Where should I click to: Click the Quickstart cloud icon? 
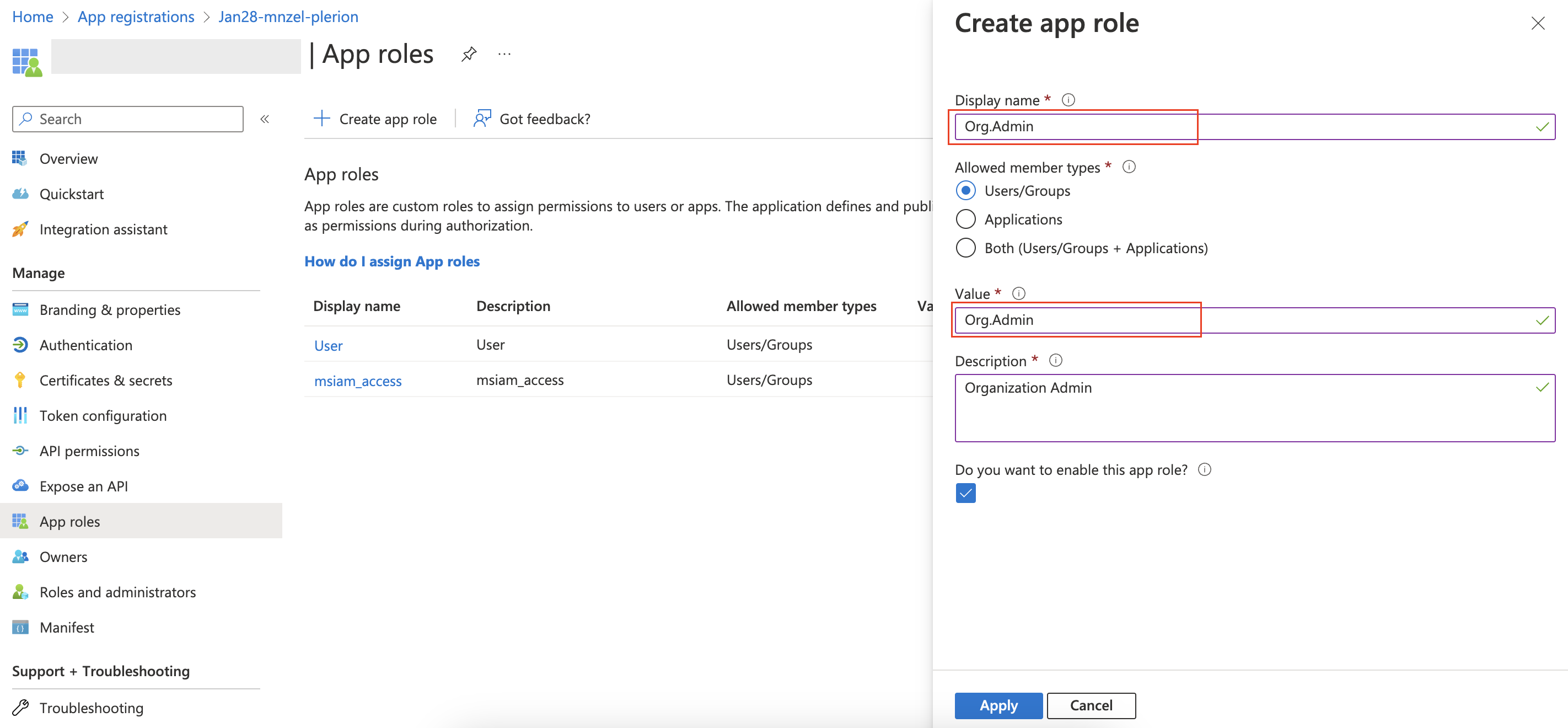click(x=20, y=194)
